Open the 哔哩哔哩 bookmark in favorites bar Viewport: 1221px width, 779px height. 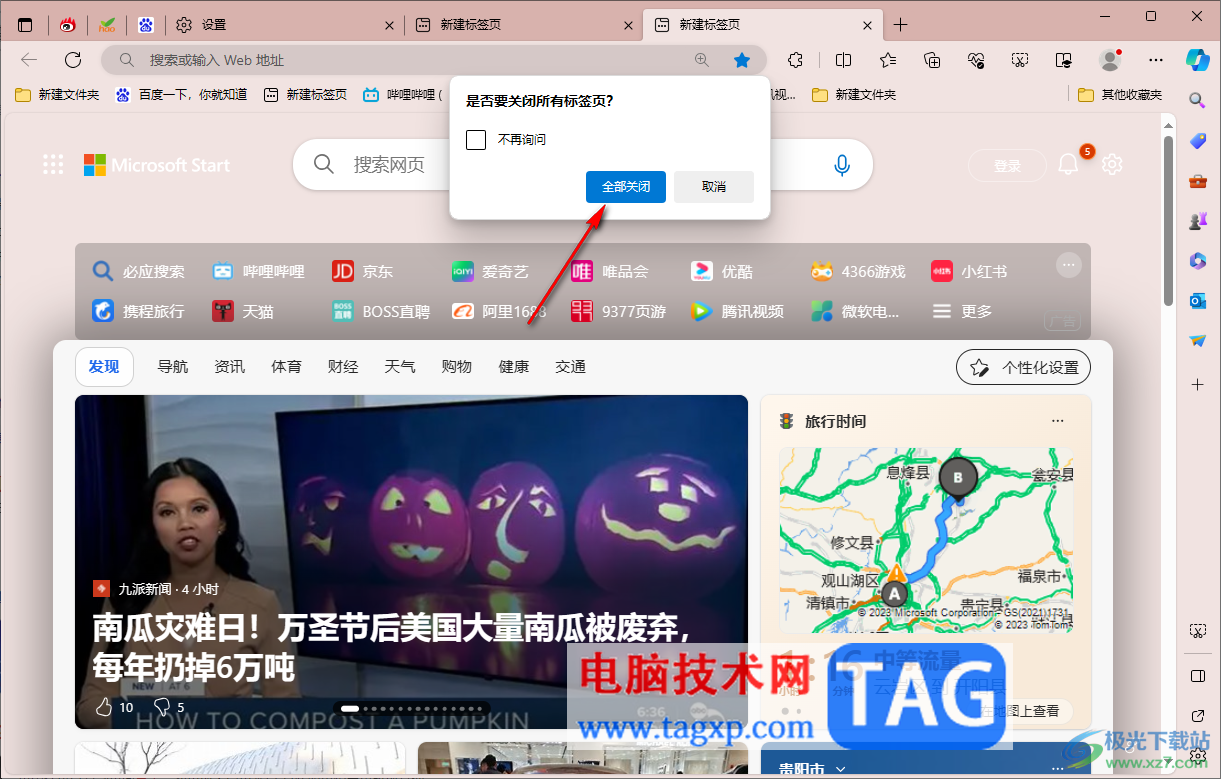click(400, 95)
